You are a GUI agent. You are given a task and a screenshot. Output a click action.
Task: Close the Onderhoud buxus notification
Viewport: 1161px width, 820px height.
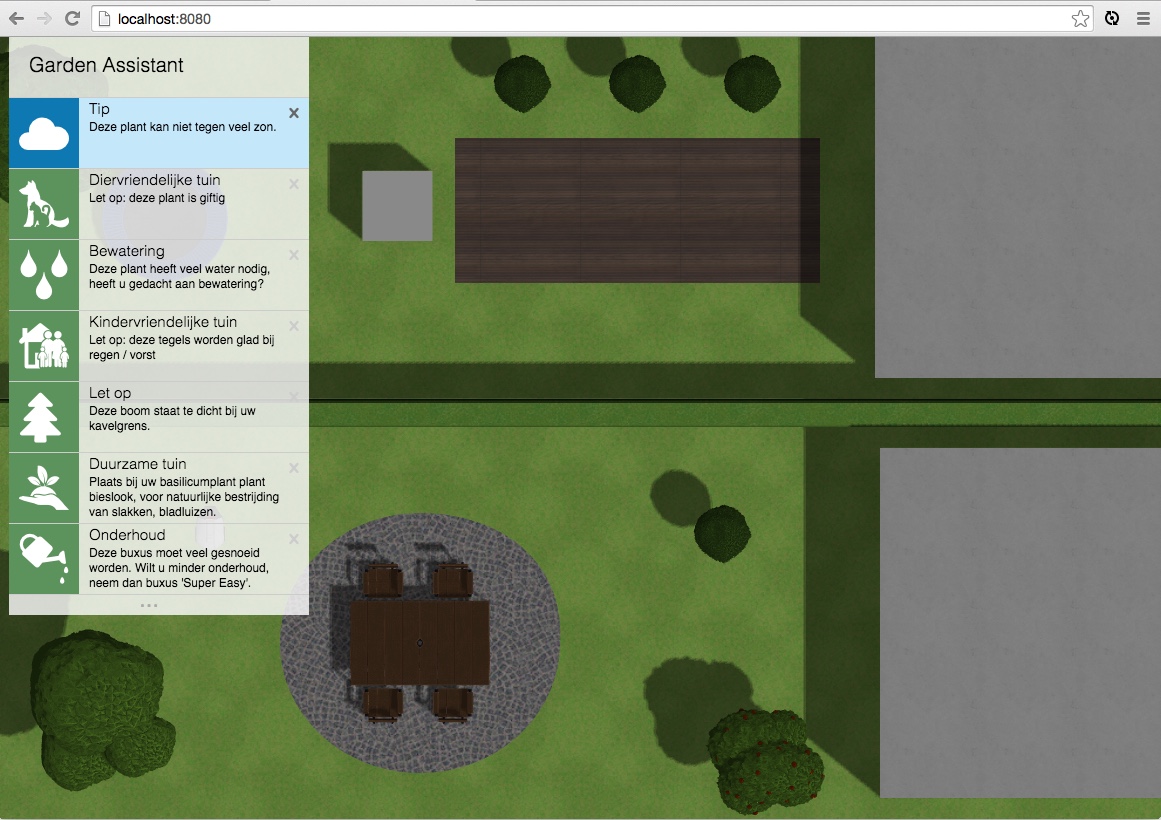pyautogui.click(x=294, y=539)
